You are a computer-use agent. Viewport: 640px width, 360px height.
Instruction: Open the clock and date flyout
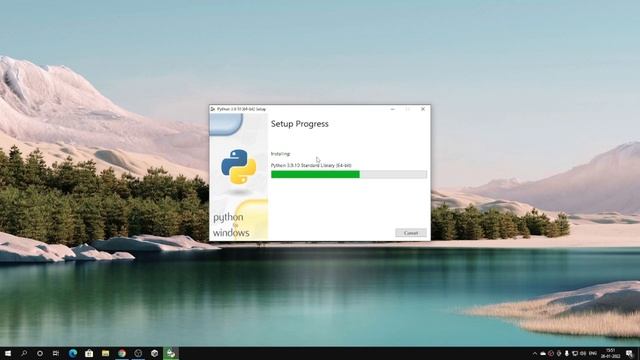pos(610,353)
